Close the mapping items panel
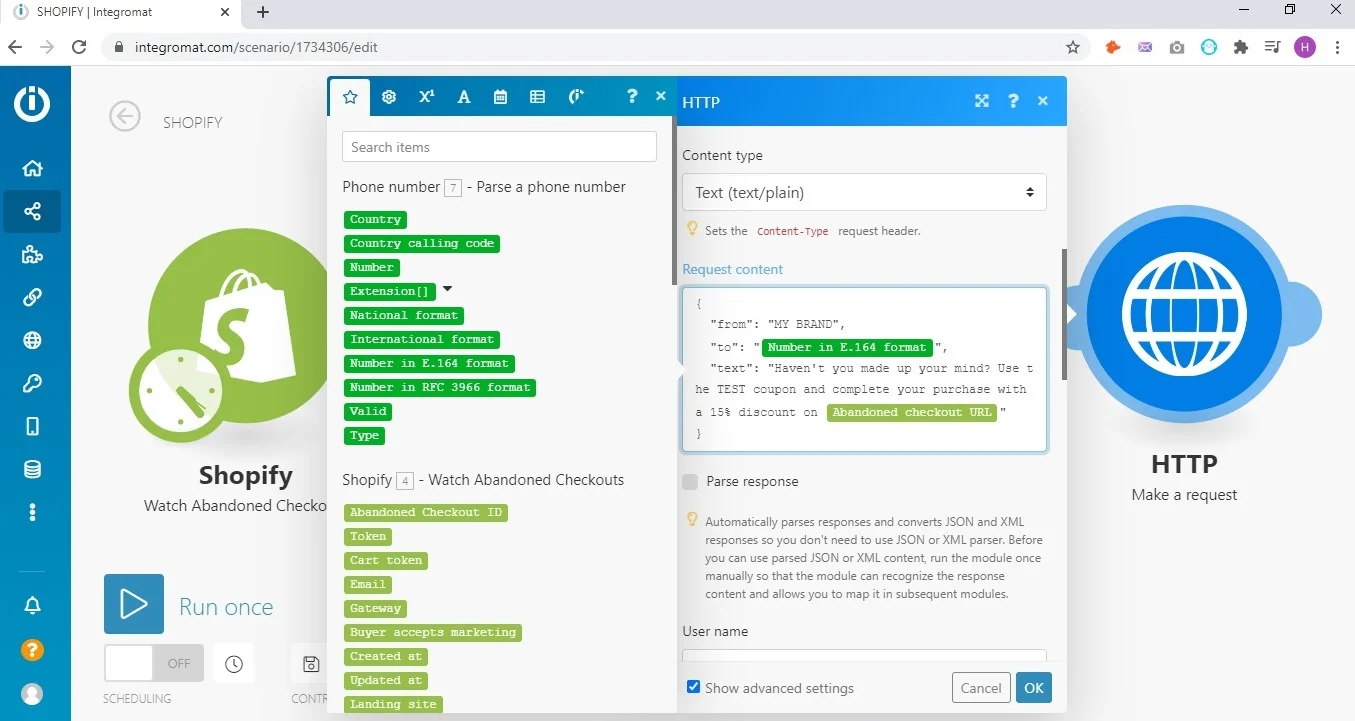 pos(661,96)
